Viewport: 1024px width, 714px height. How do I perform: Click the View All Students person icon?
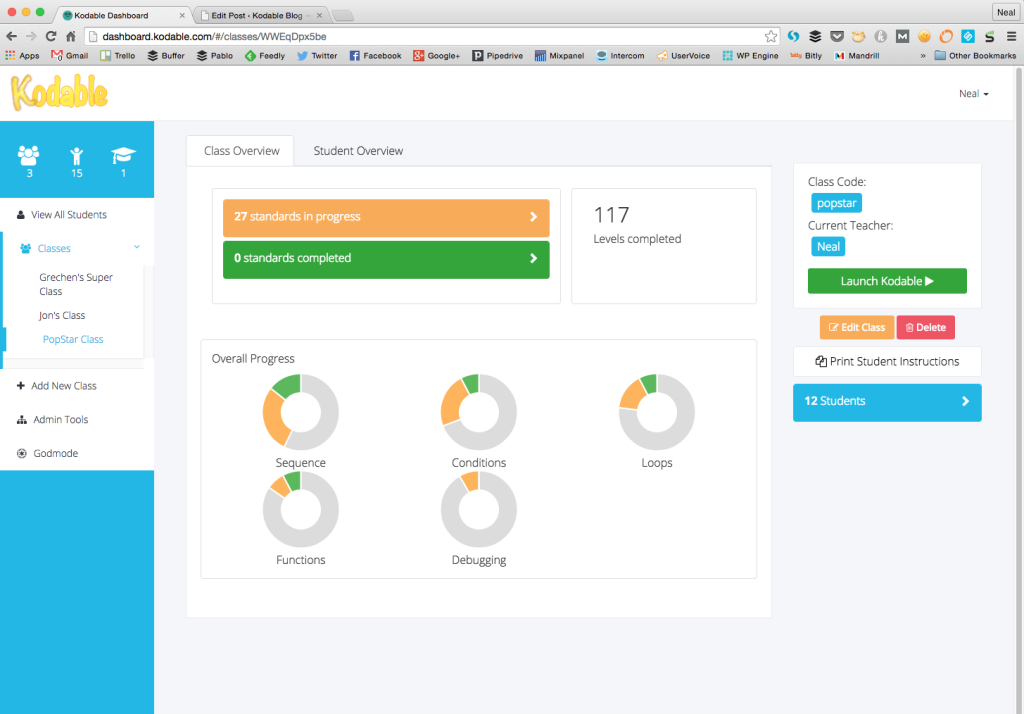click(x=22, y=213)
